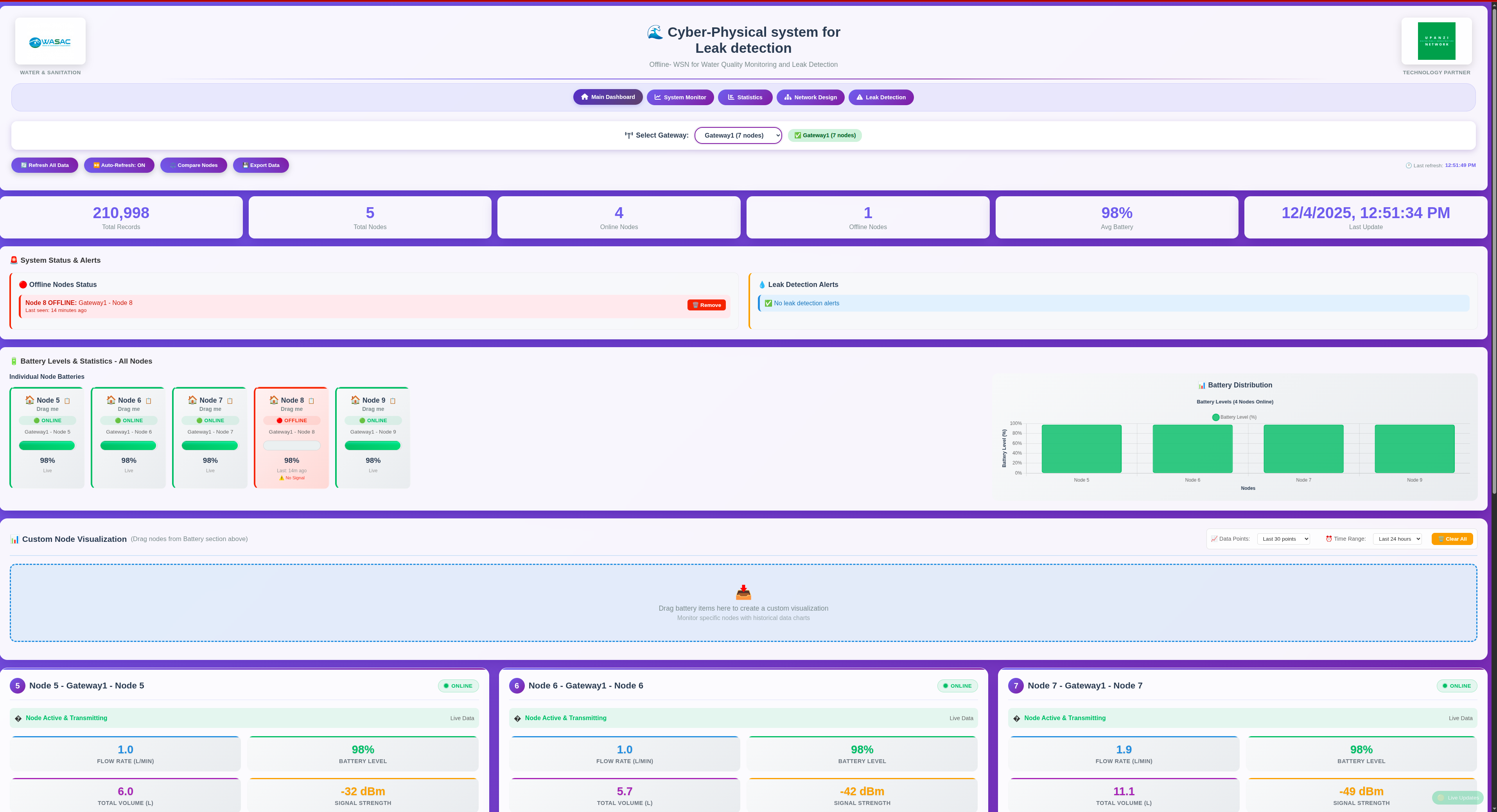1497x812 pixels.
Task: Click the Refresh All Data button
Action: (45, 165)
